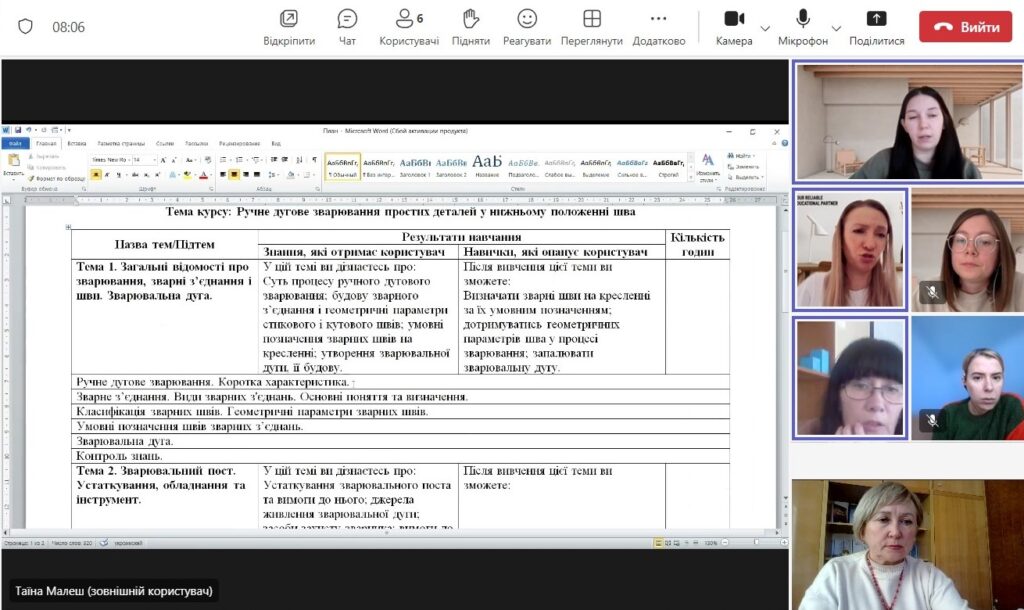
Task: Detach the shared content with Відкріпити
Action: click(289, 27)
